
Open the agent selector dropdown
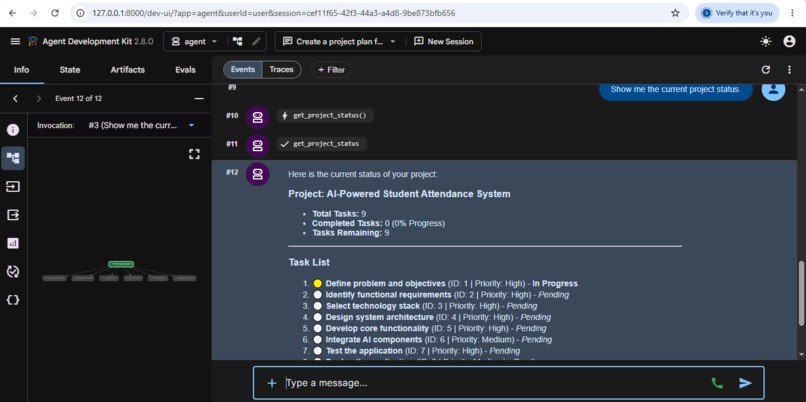[194, 42]
